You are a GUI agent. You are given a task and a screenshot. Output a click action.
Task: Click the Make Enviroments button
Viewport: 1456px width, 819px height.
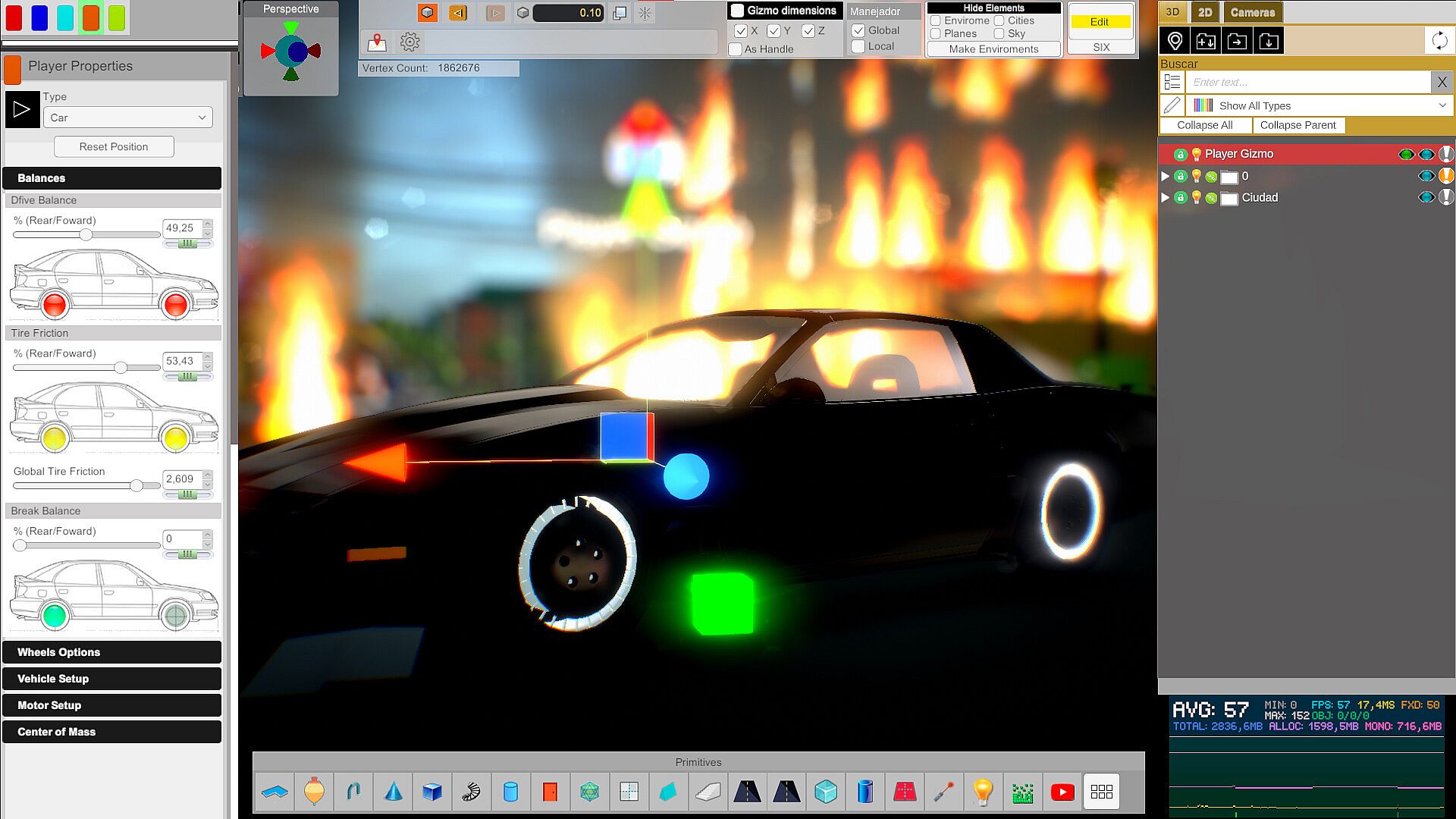click(993, 49)
